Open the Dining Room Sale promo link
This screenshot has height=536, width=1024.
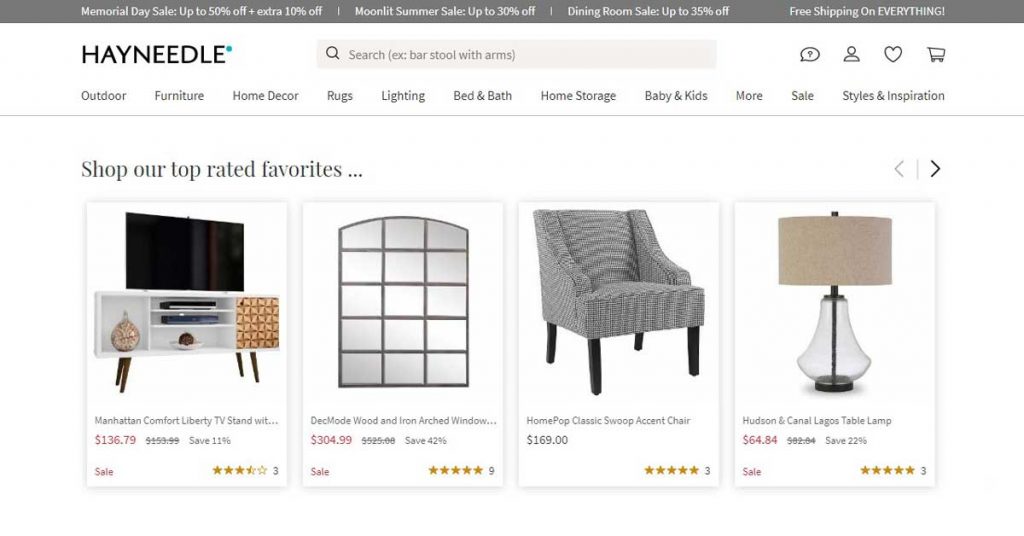(648, 12)
